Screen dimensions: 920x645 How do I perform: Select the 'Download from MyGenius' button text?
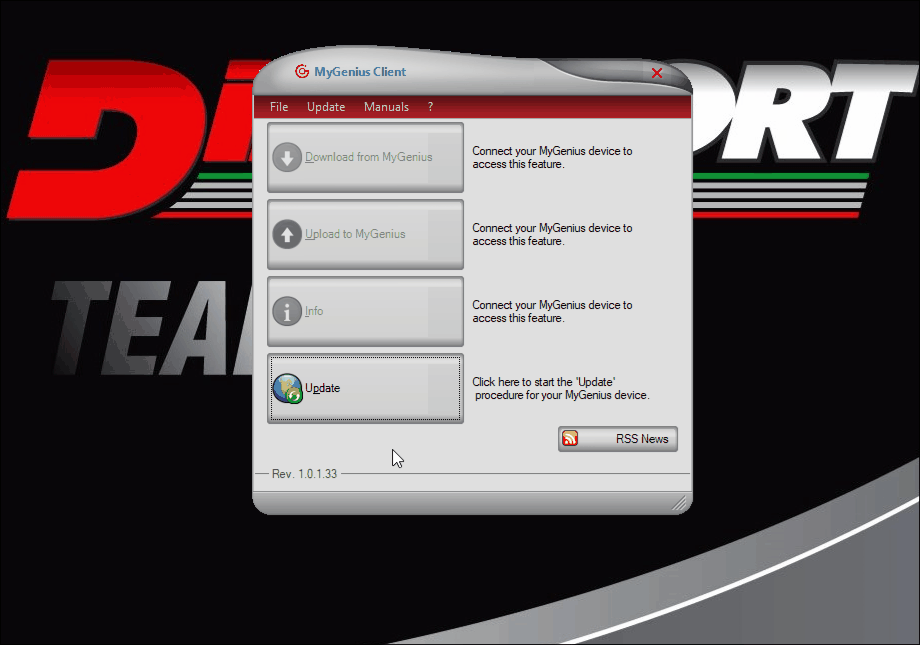point(368,157)
